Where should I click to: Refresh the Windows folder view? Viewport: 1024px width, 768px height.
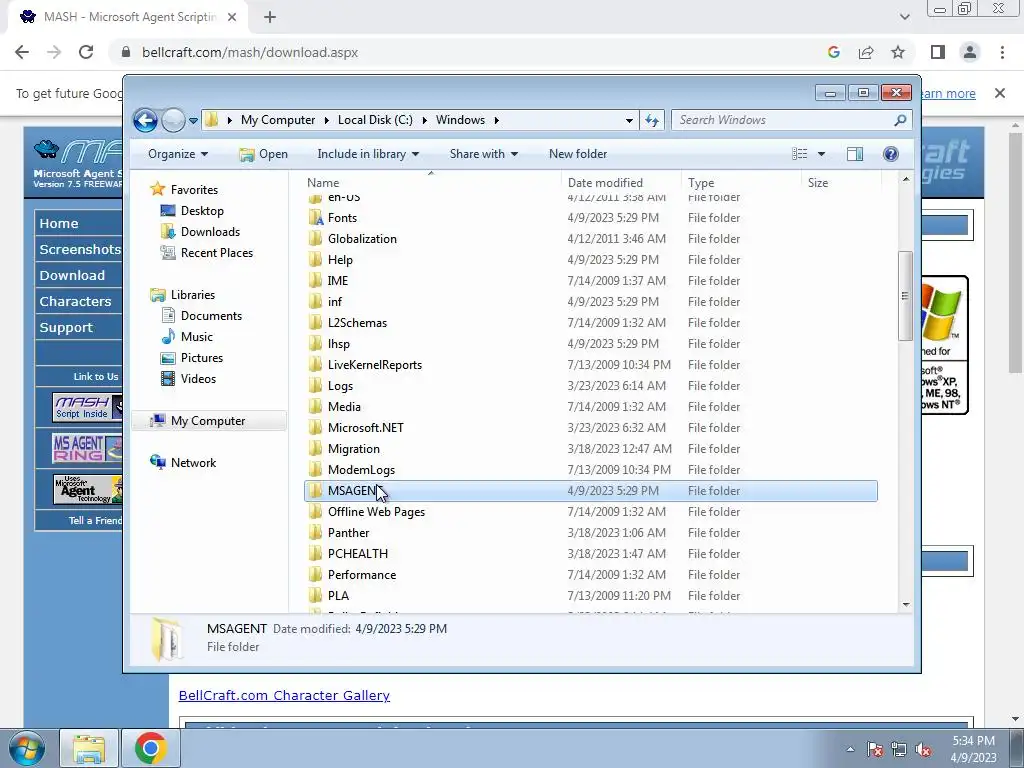652,120
